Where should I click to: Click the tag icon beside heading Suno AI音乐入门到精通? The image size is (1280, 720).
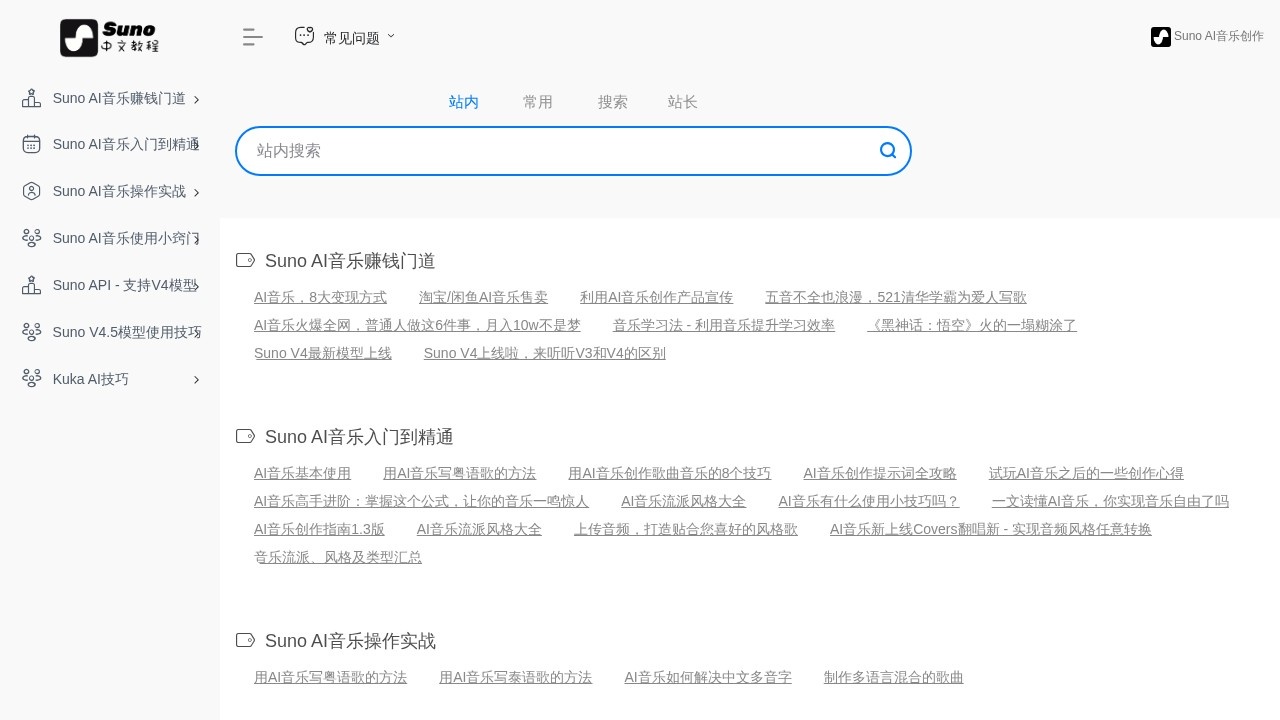click(245, 436)
